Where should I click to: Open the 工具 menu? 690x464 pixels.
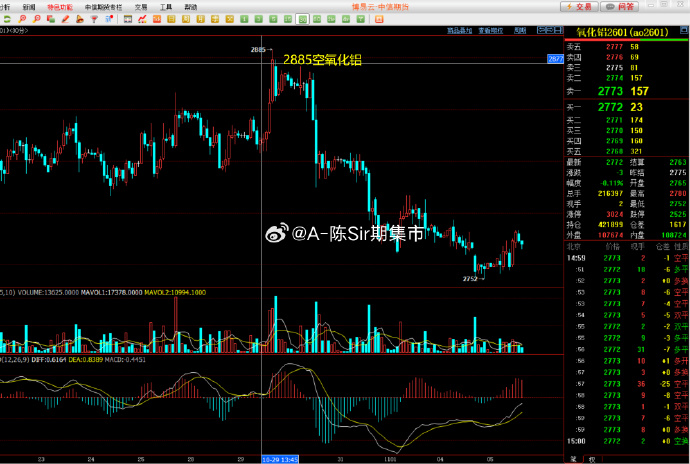click(x=166, y=6)
